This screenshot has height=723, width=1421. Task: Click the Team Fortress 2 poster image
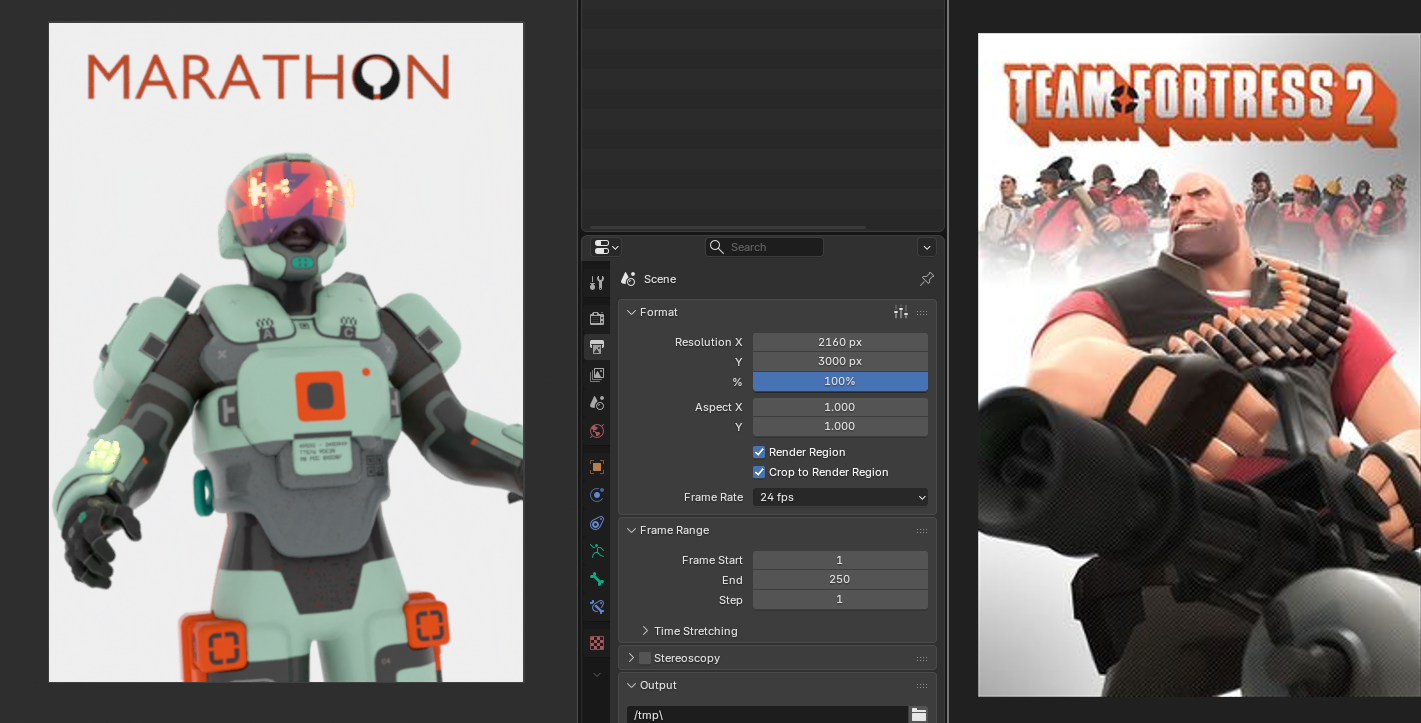pyautogui.click(x=1199, y=365)
